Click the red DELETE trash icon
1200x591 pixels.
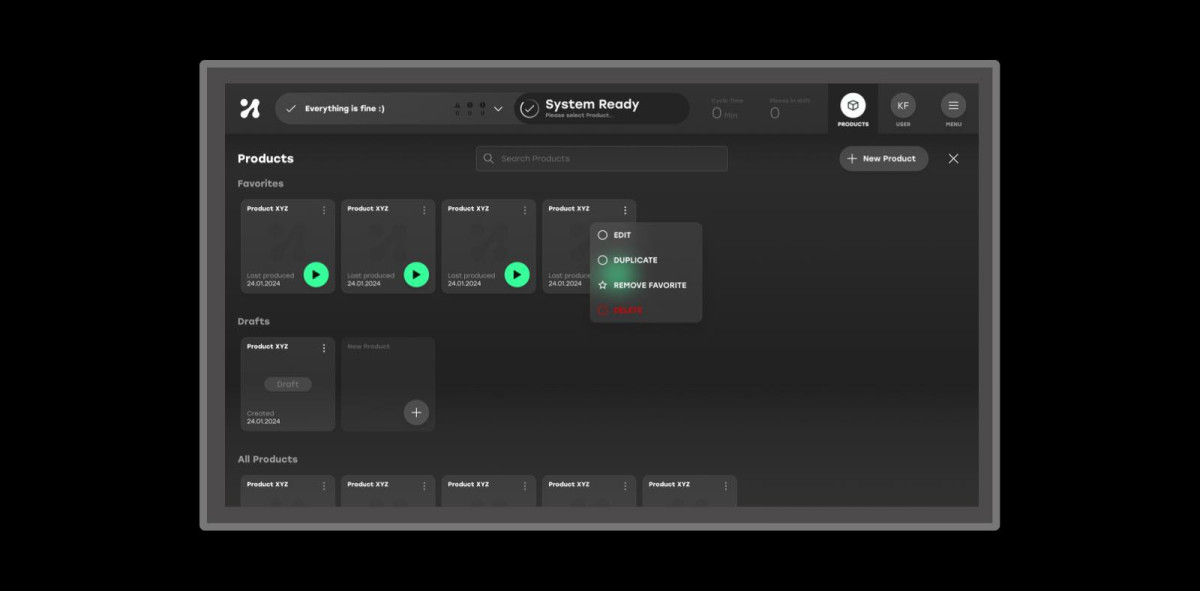[602, 309]
